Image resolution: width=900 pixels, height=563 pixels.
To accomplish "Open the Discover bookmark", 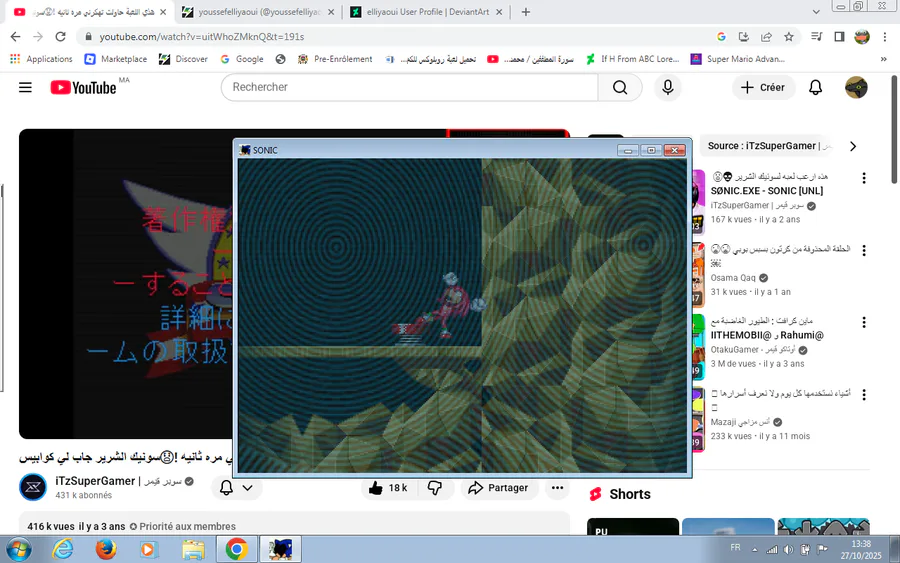I will pos(184,59).
